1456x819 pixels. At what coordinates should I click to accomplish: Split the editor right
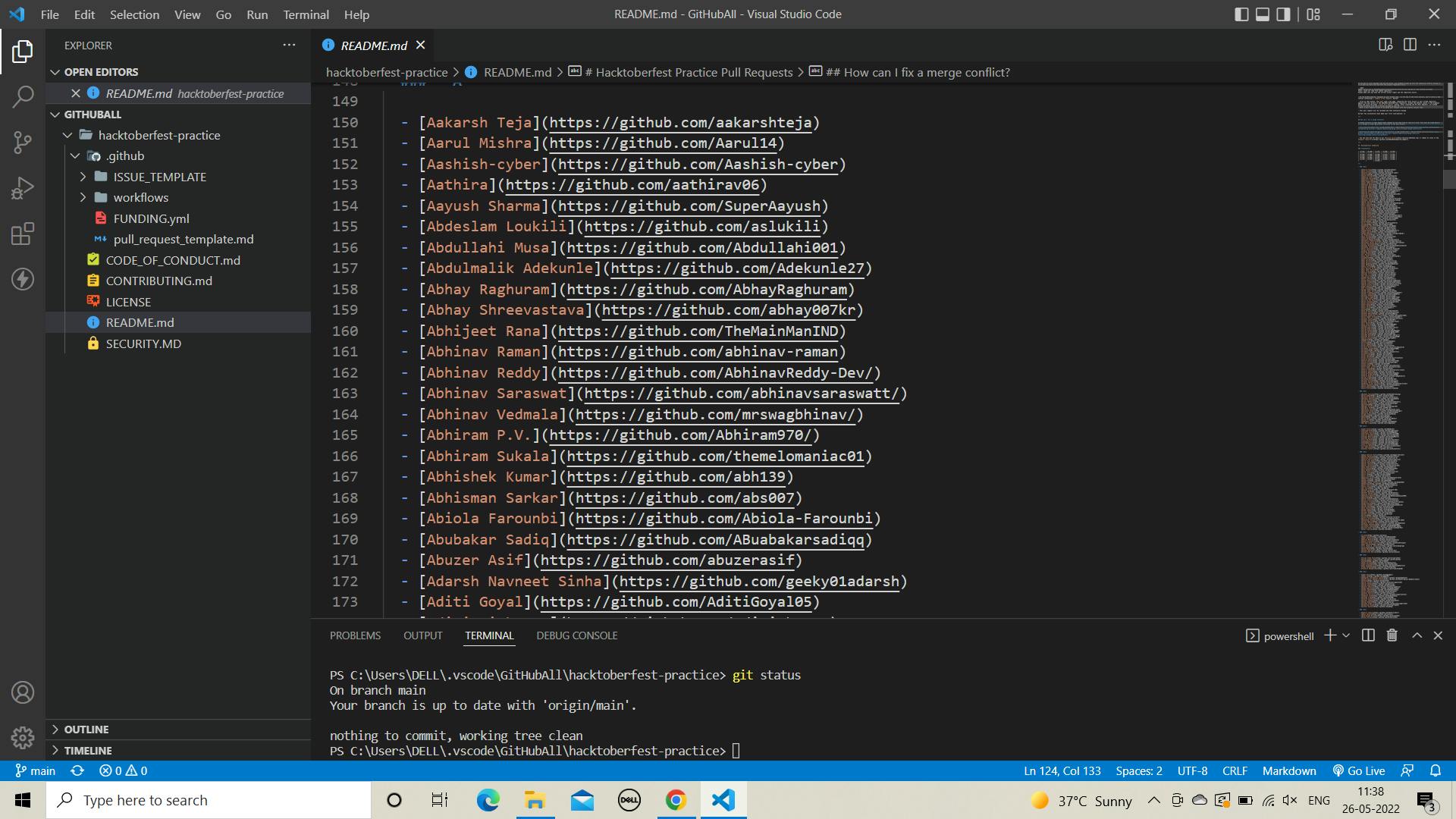pyautogui.click(x=1410, y=45)
